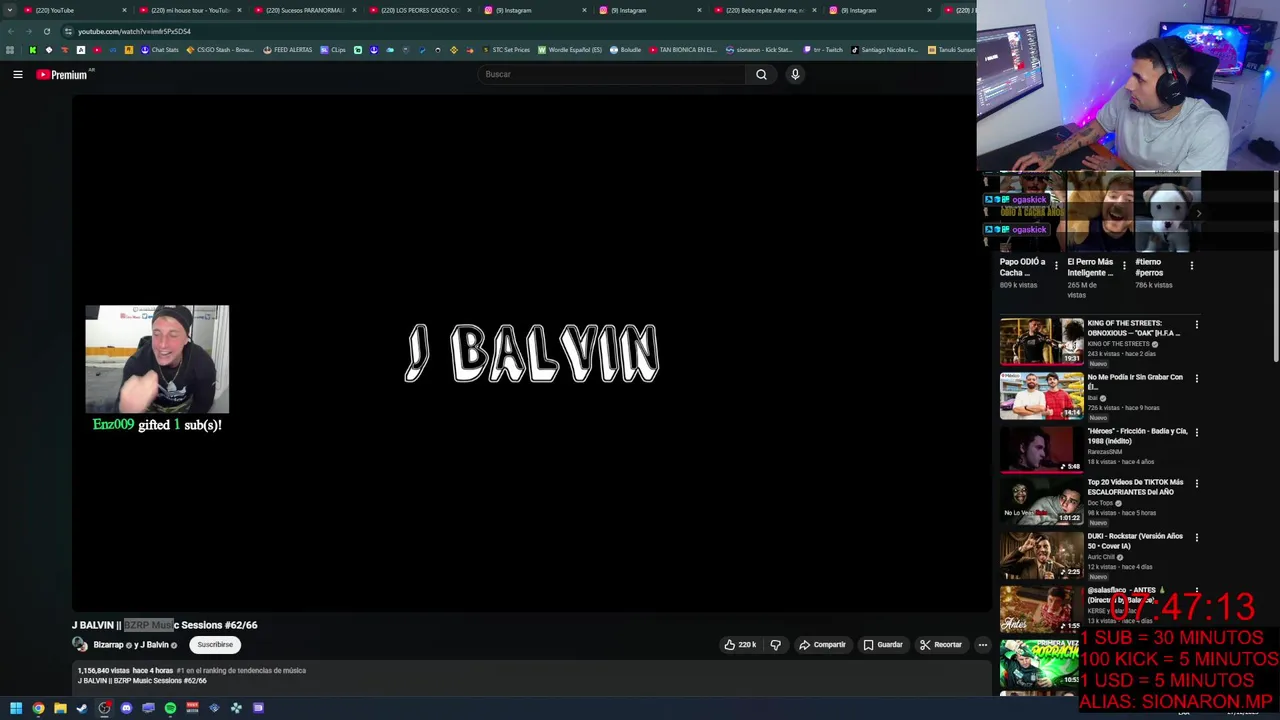Open the Recortar clip tool
Screen dimensions: 1280x720
(x=941, y=645)
